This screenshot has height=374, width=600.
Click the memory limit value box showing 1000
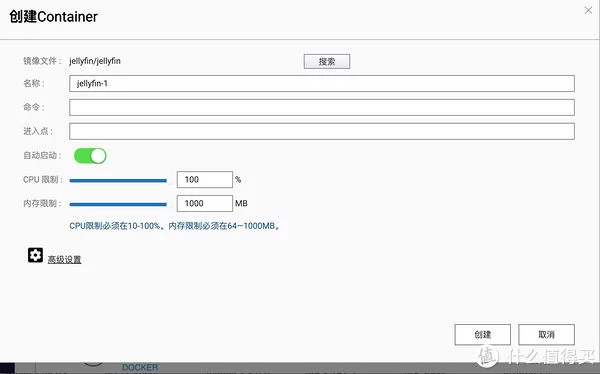click(205, 203)
